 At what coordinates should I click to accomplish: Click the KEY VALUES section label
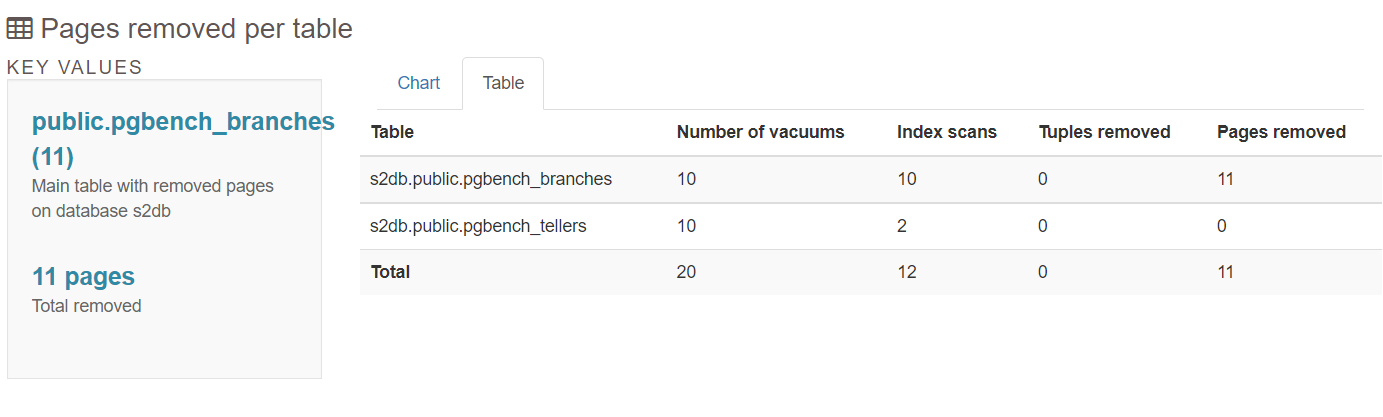click(x=74, y=67)
